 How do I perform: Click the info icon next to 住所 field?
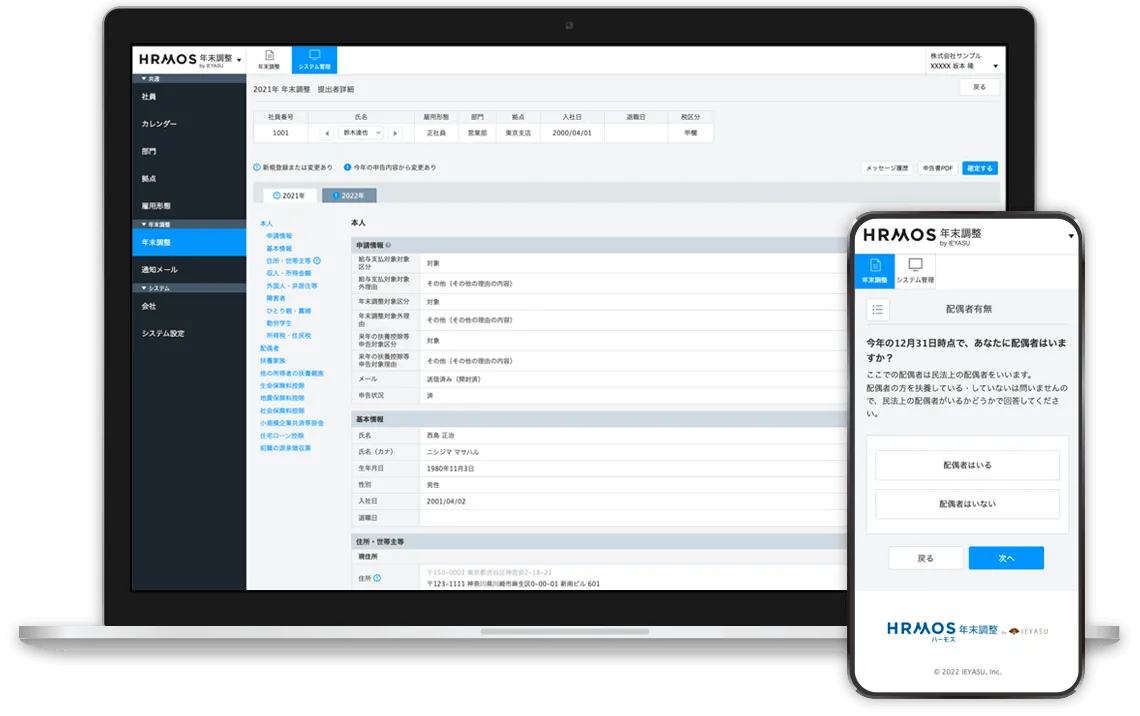377,578
